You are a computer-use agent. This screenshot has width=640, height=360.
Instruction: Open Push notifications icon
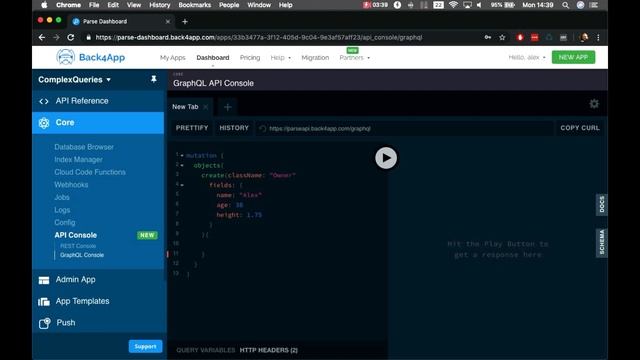click(44, 323)
